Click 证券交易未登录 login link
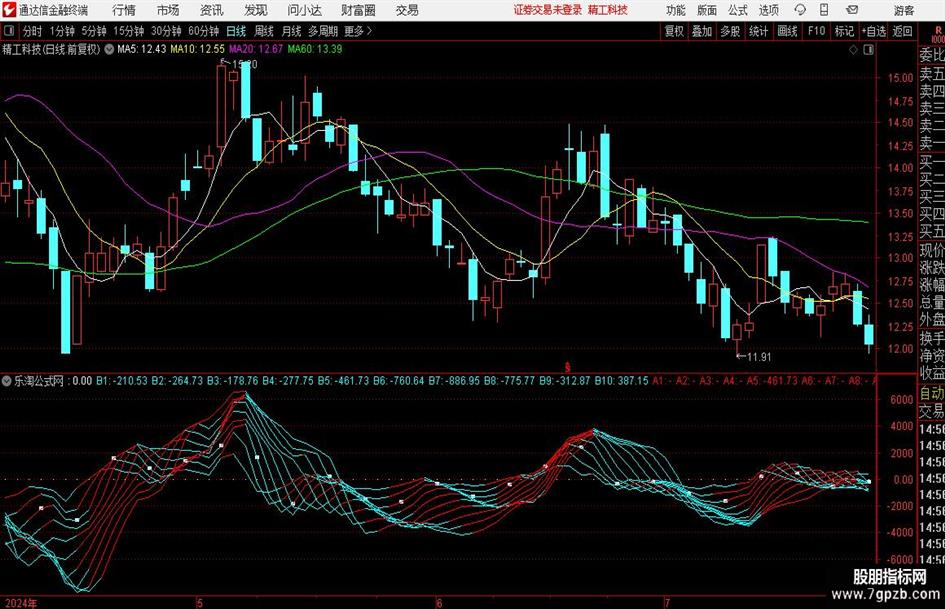The width and height of the screenshot is (945, 609). (x=548, y=10)
